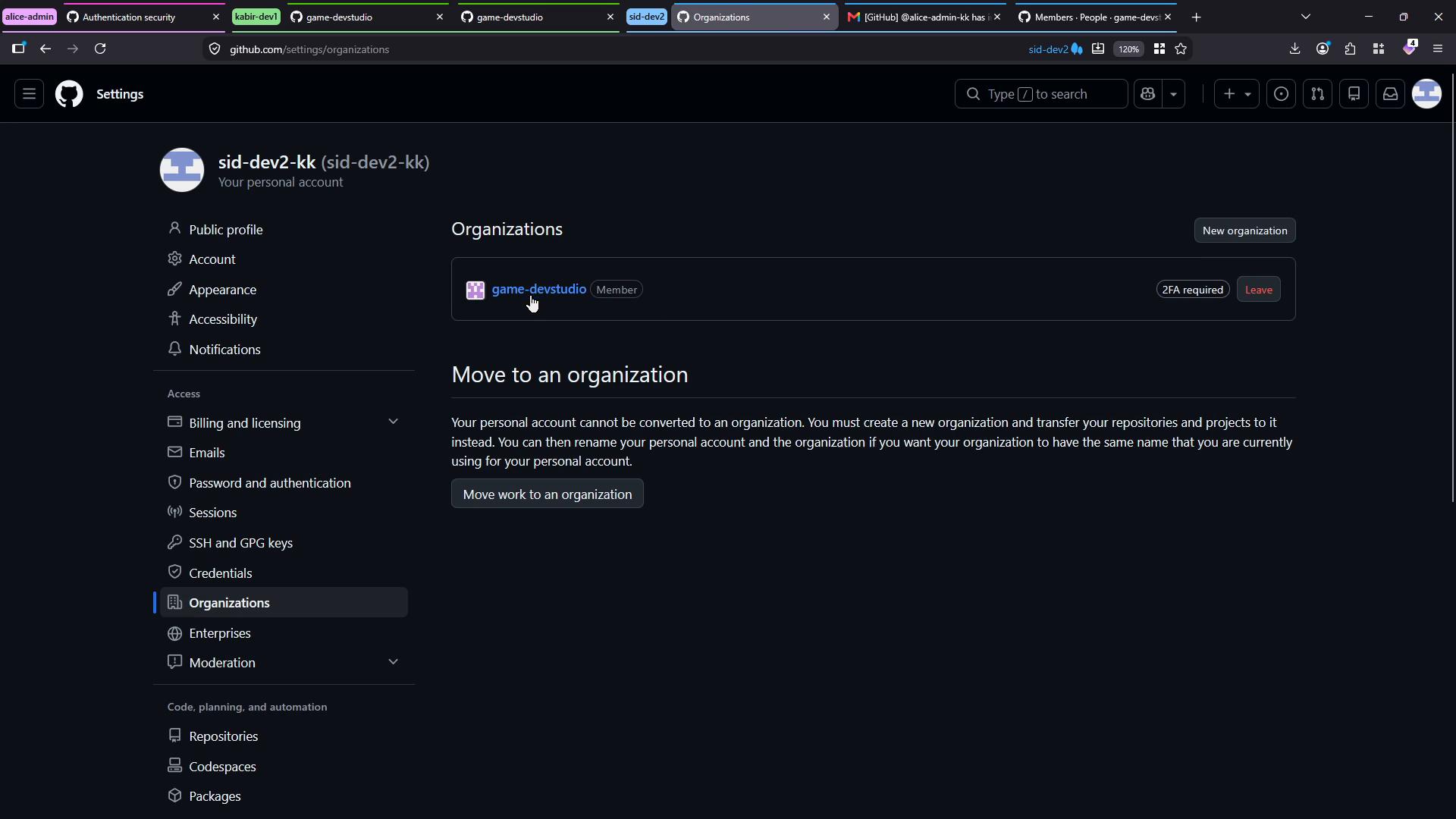The image size is (1456, 819).
Task: Open browser downloads icon
Action: pyautogui.click(x=1294, y=49)
